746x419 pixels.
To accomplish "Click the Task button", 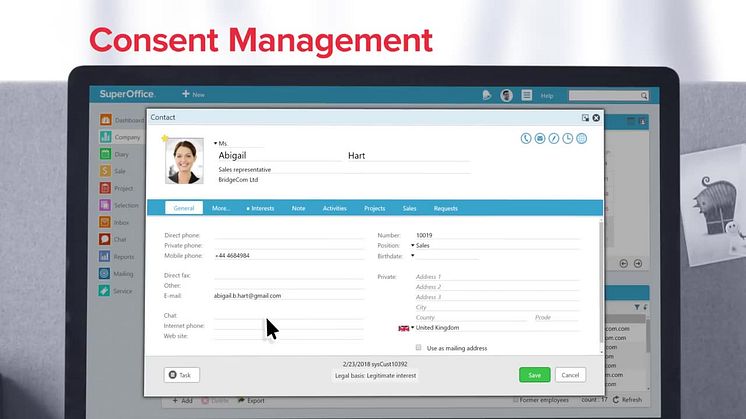I will tap(182, 375).
